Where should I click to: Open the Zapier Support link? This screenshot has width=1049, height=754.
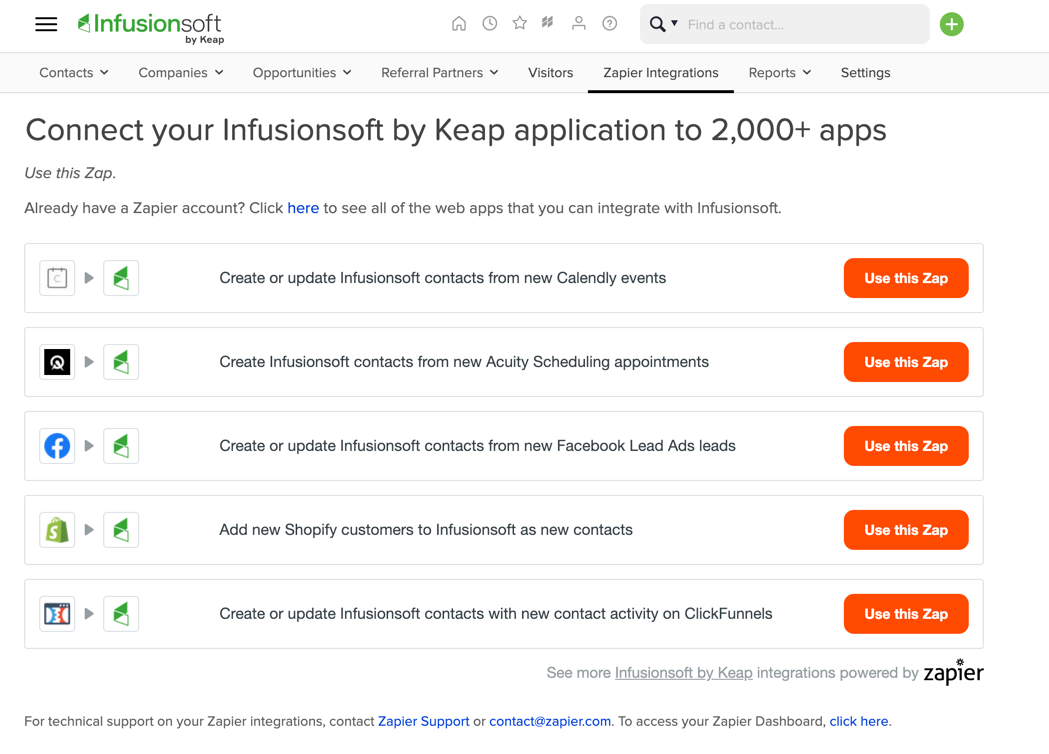423,721
